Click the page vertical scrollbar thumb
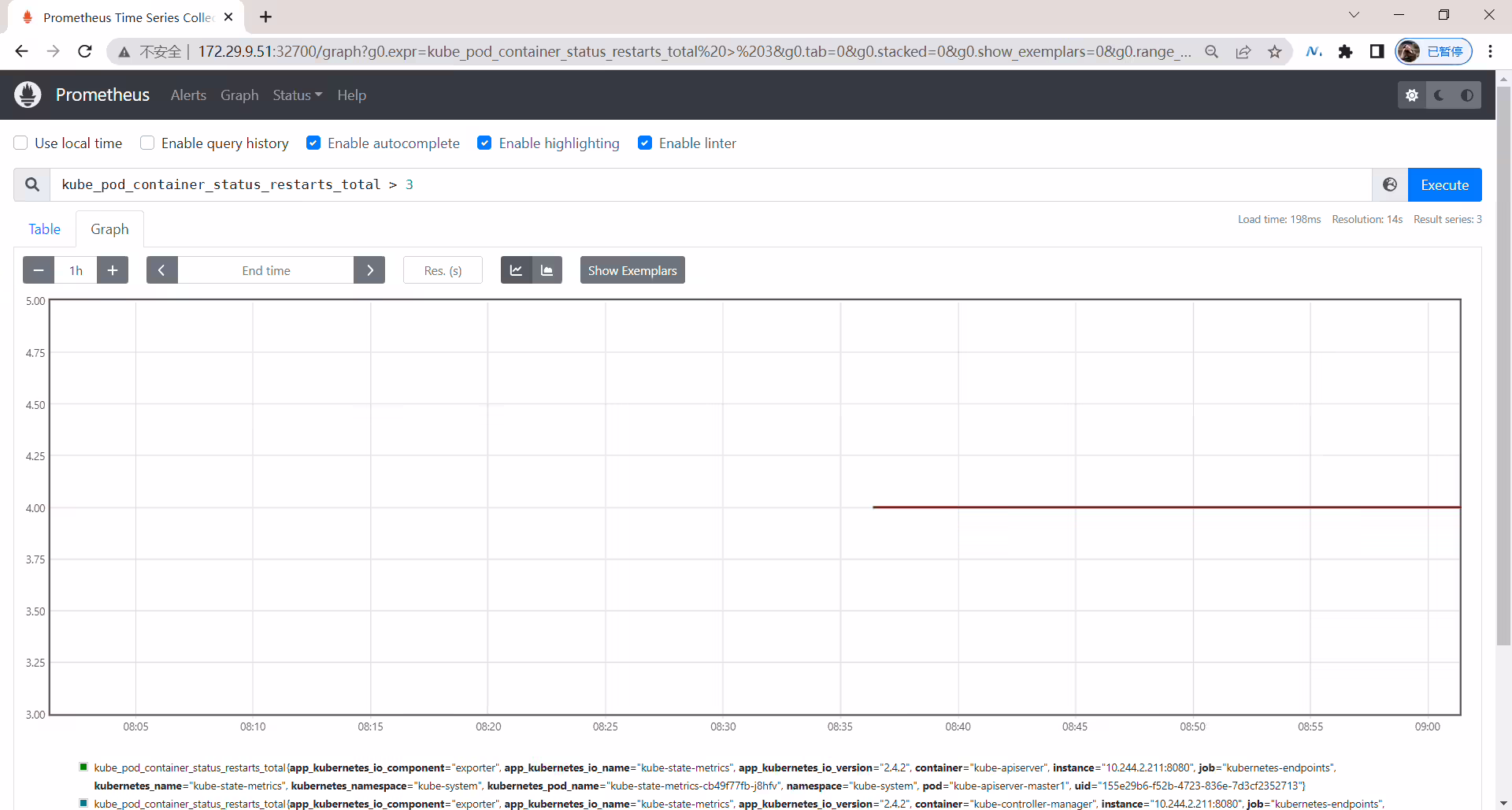The width and height of the screenshot is (1512, 810). (x=1503, y=366)
